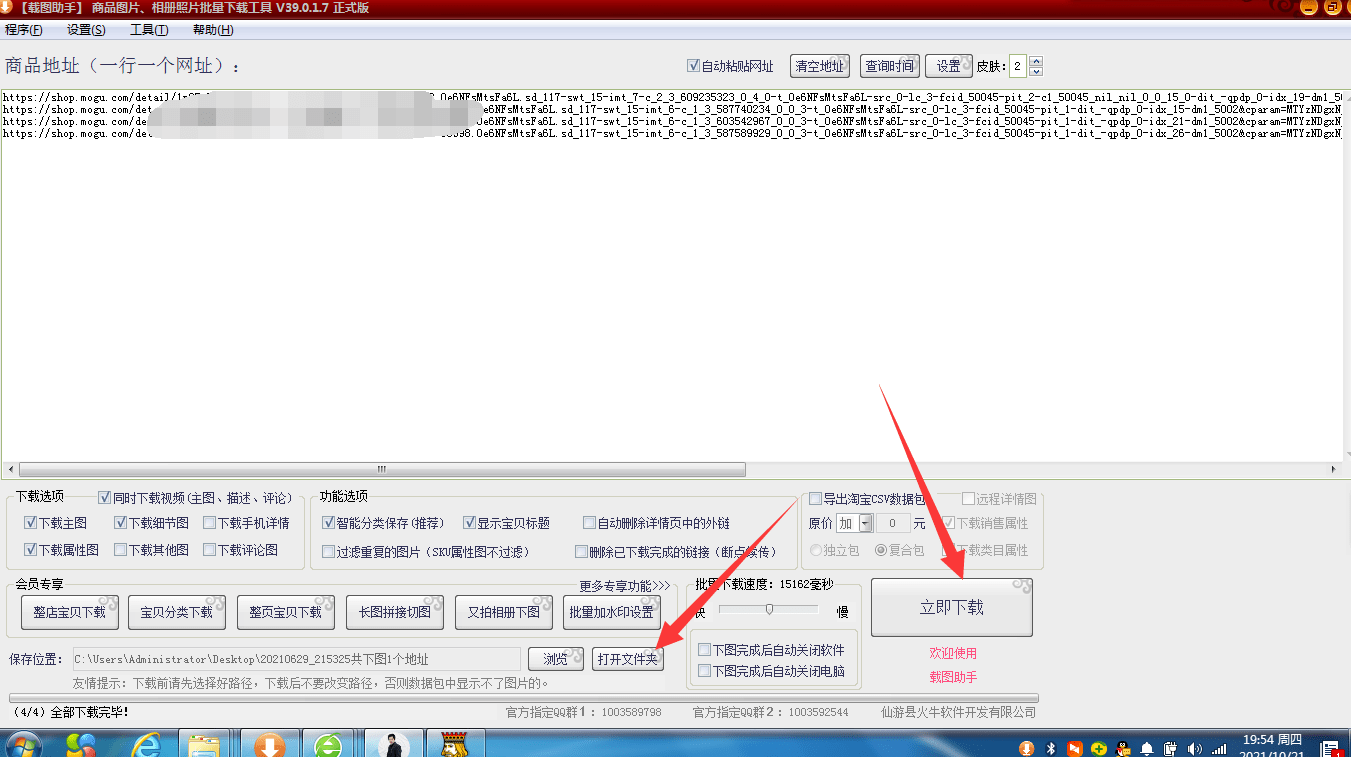This screenshot has height=757, width=1351.
Task: Select the 复合包 radio button
Action: tap(881, 549)
